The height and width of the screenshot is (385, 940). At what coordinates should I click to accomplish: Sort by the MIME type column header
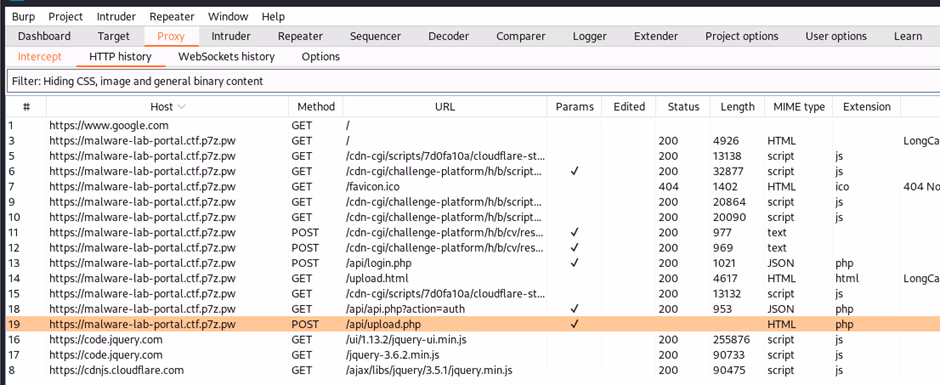(x=799, y=107)
